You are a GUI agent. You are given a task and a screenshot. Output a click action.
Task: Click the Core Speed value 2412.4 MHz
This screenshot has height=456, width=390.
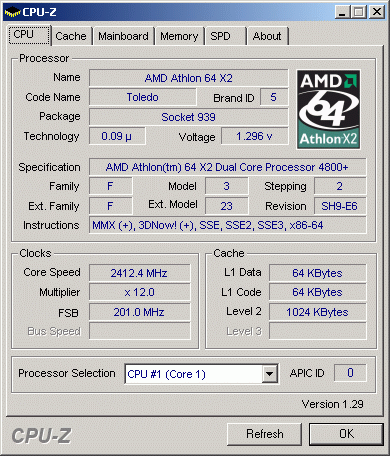coord(140,273)
